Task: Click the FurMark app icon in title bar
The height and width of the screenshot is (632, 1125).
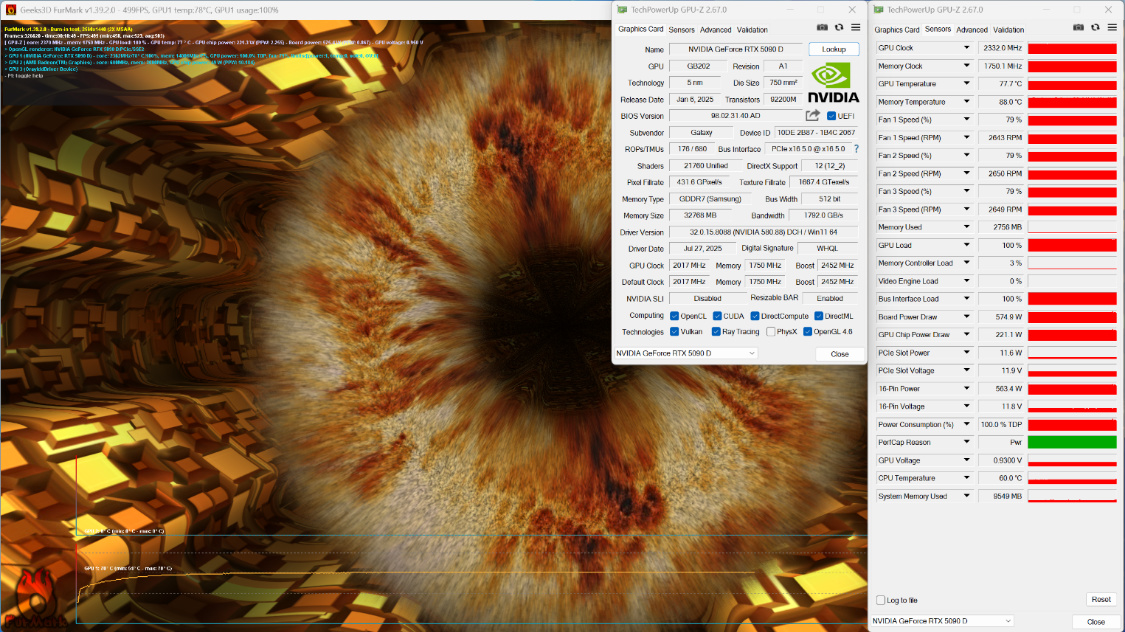Action: pyautogui.click(x=11, y=10)
